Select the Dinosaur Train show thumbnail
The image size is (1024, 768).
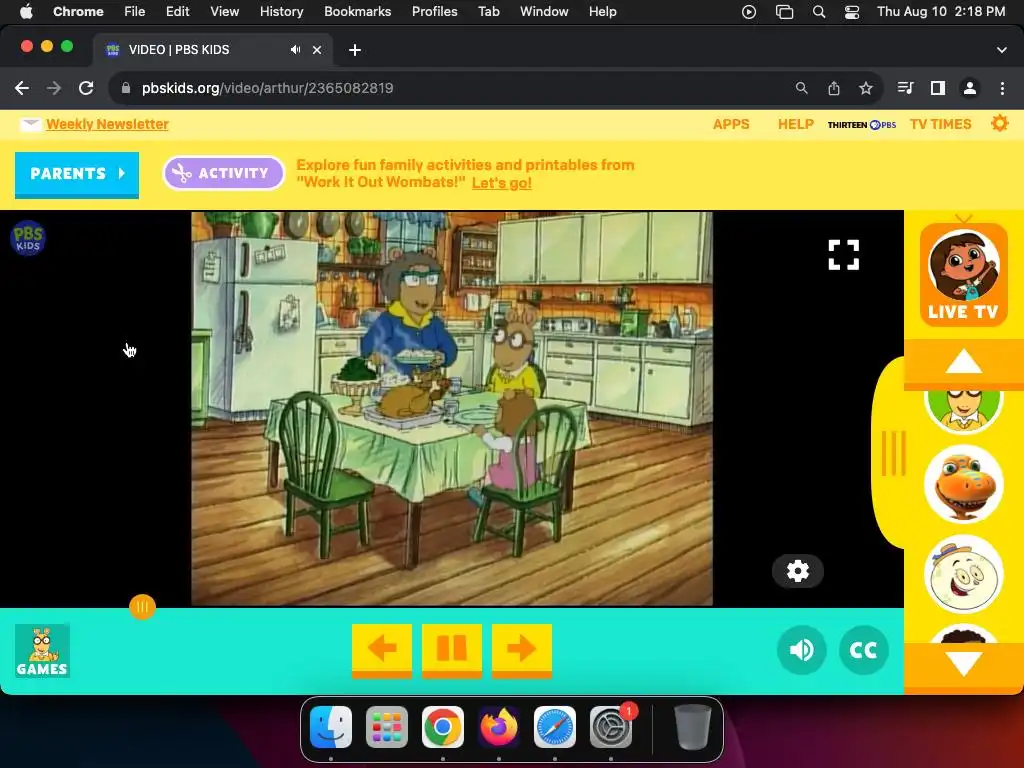[x=964, y=484]
